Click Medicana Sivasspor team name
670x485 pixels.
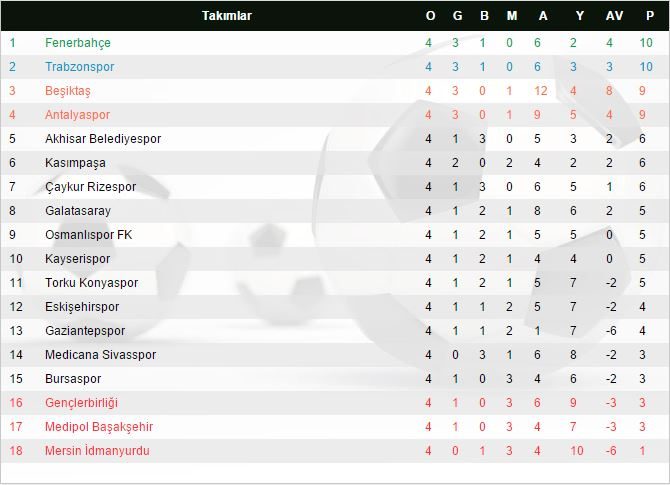click(100, 355)
